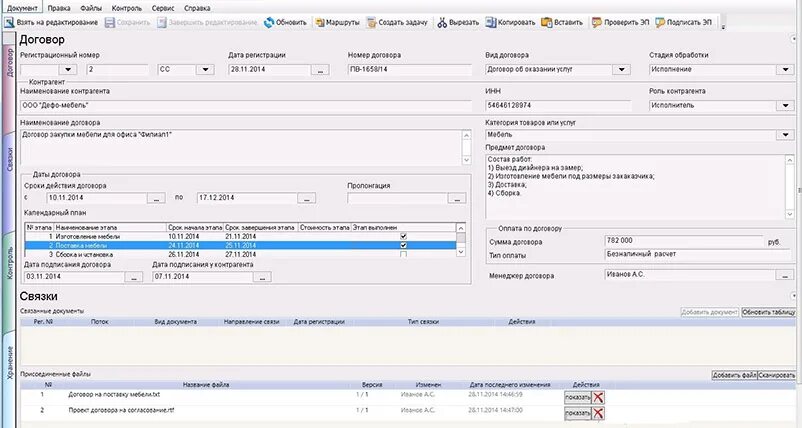Open the Сервис menu

click(x=163, y=8)
